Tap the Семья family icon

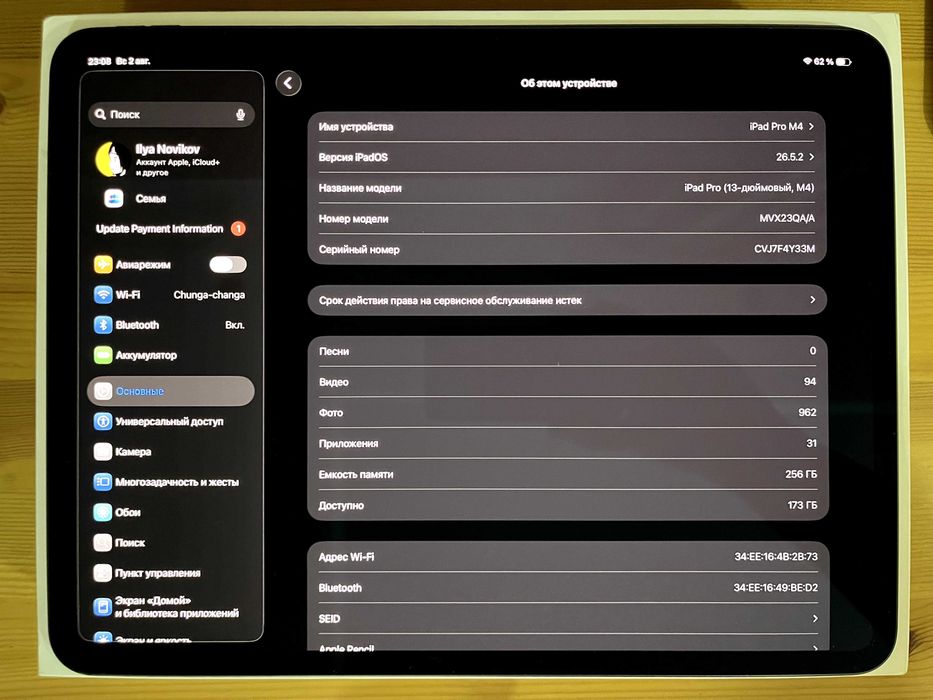113,198
